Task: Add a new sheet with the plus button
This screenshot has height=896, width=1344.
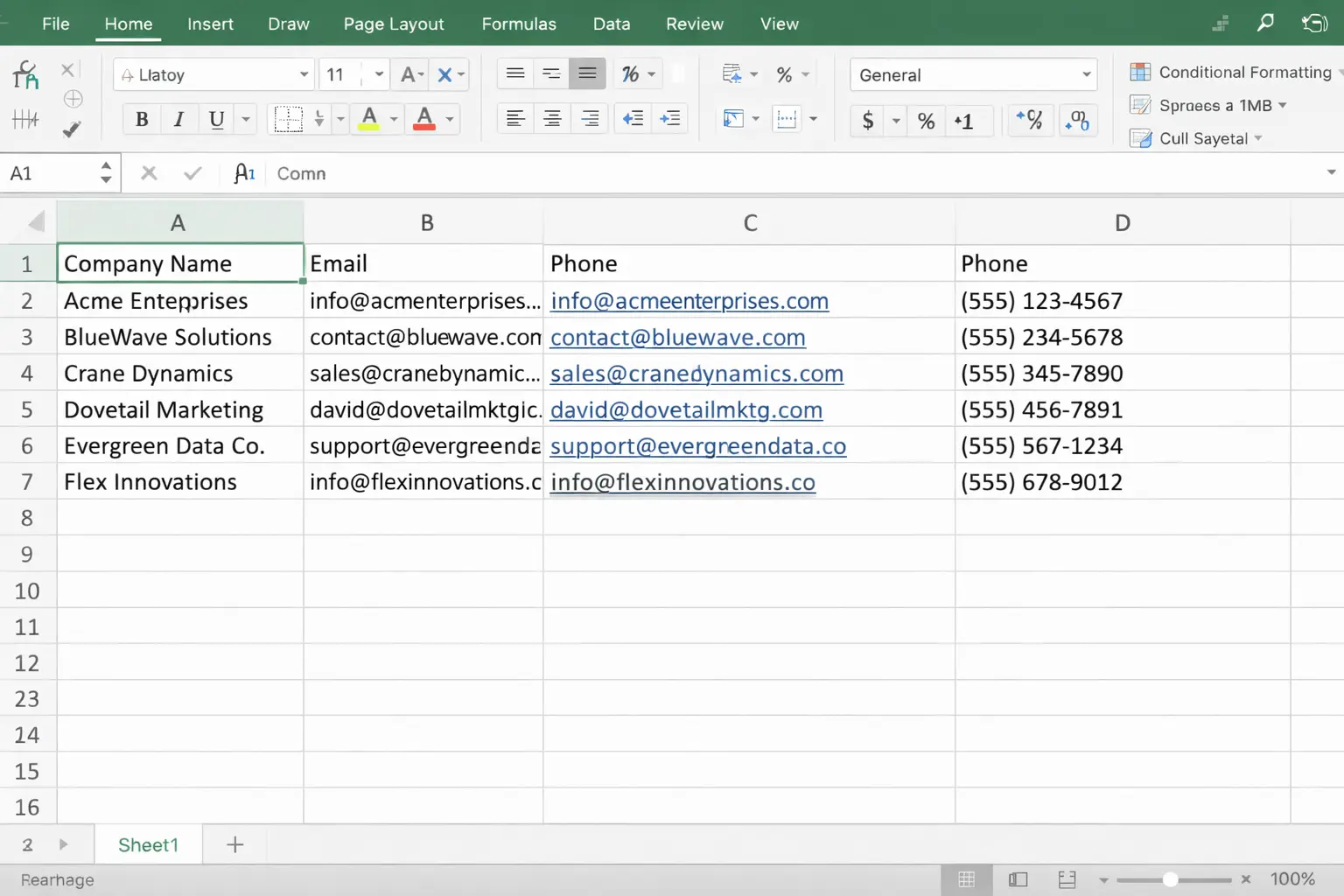Action: [234, 843]
